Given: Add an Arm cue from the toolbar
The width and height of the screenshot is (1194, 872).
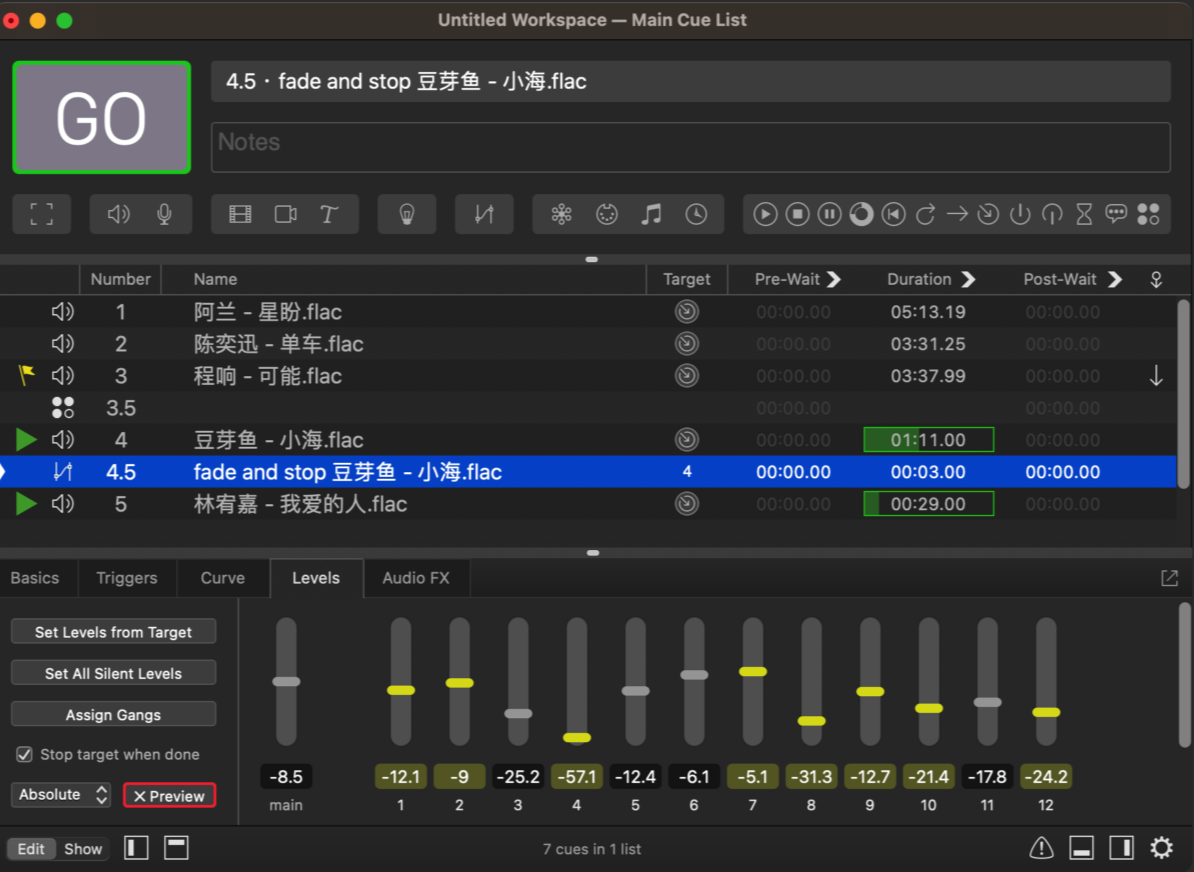Looking at the screenshot, I should [x=1020, y=214].
